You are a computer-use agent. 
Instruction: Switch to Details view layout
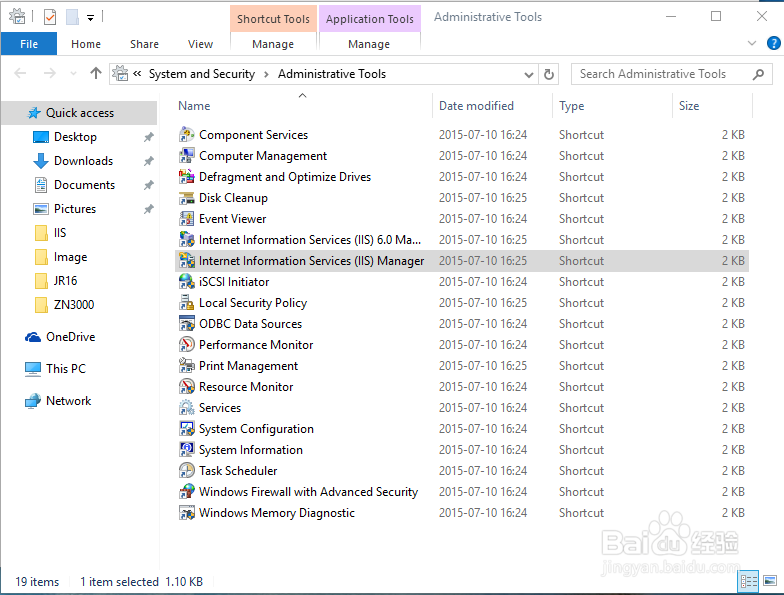pos(748,581)
